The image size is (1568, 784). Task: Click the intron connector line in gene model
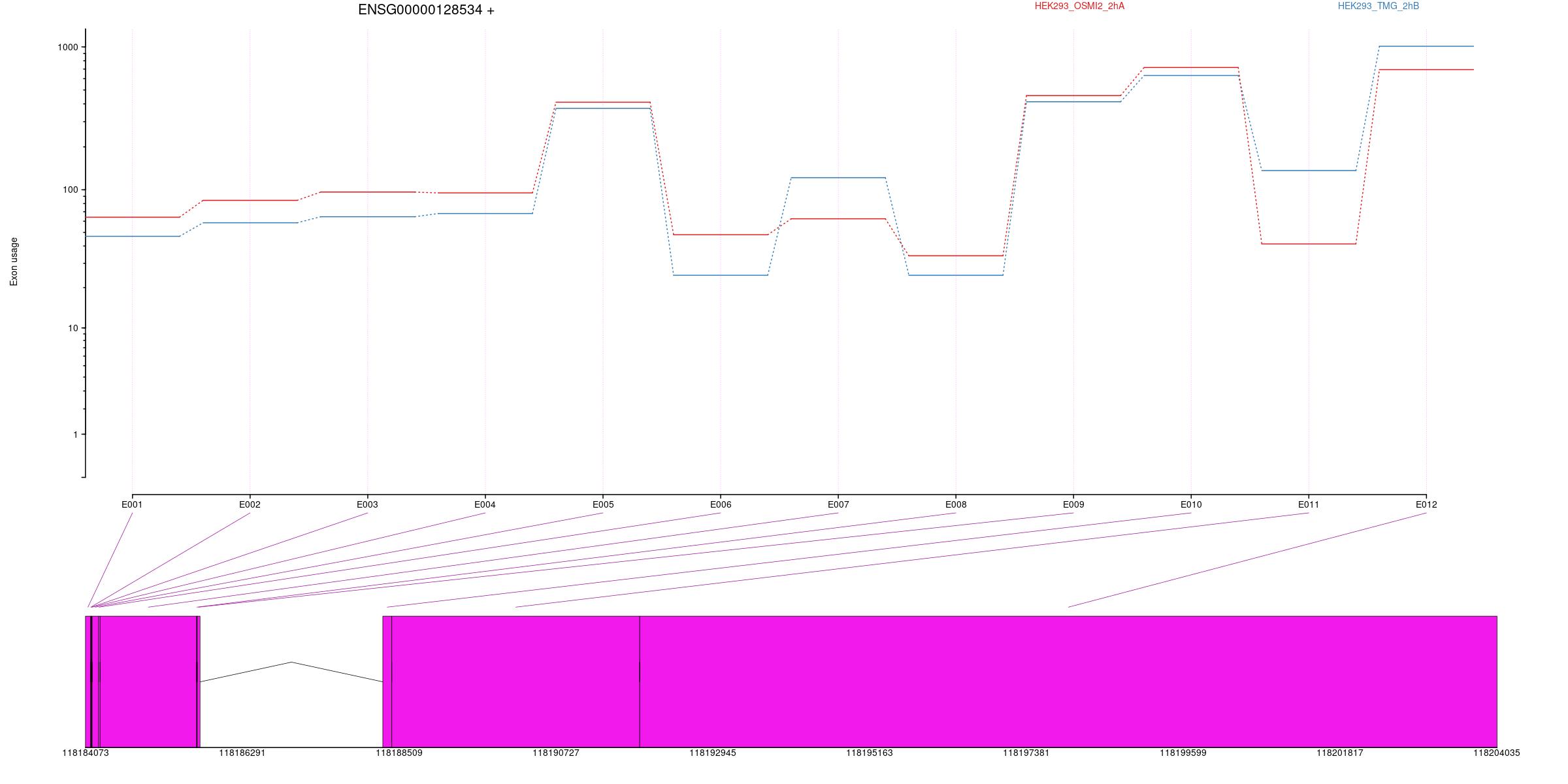pyautogui.click(x=291, y=672)
